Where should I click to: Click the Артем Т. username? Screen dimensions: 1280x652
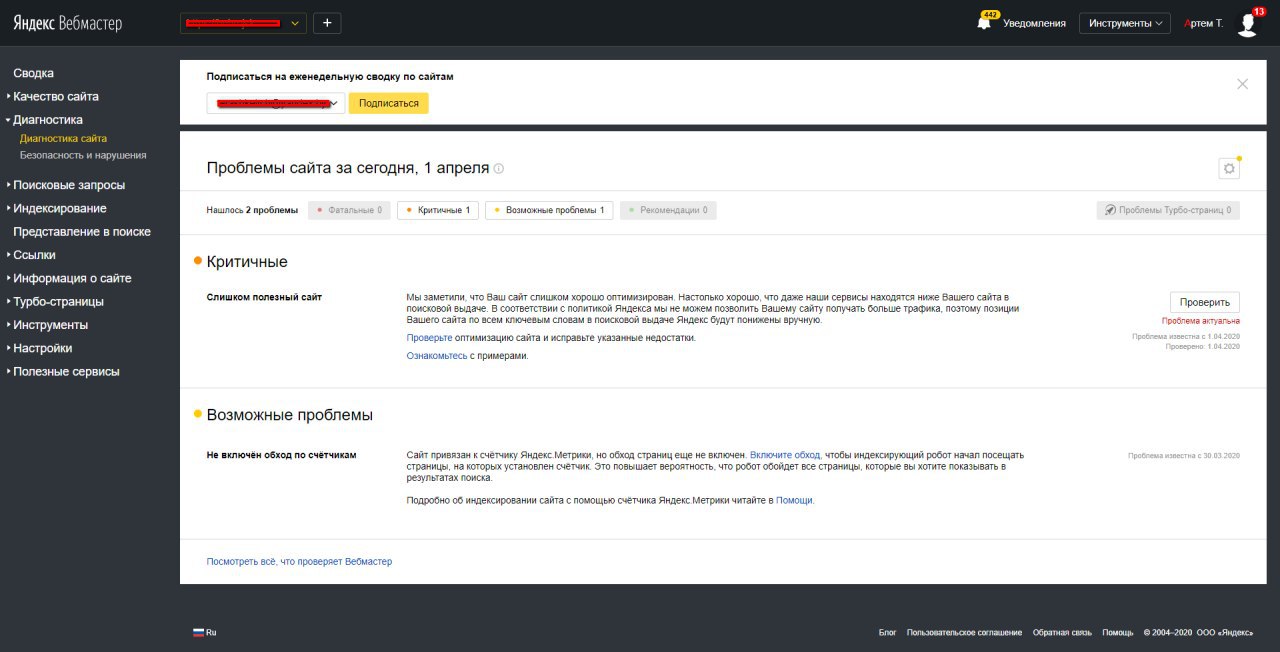tap(1203, 23)
